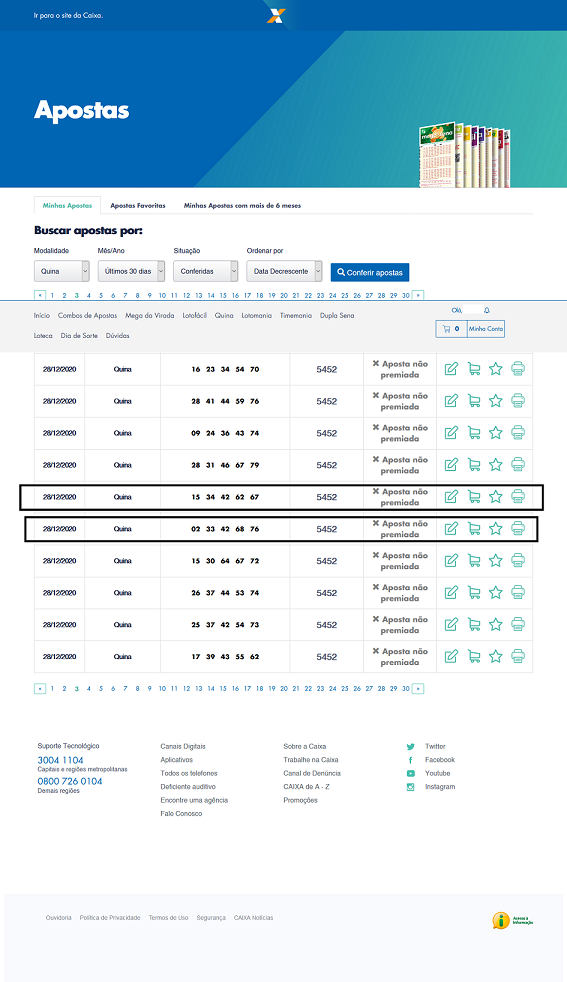
Task: Click star icon for bet 15 34 42 62 67
Action: [496, 497]
